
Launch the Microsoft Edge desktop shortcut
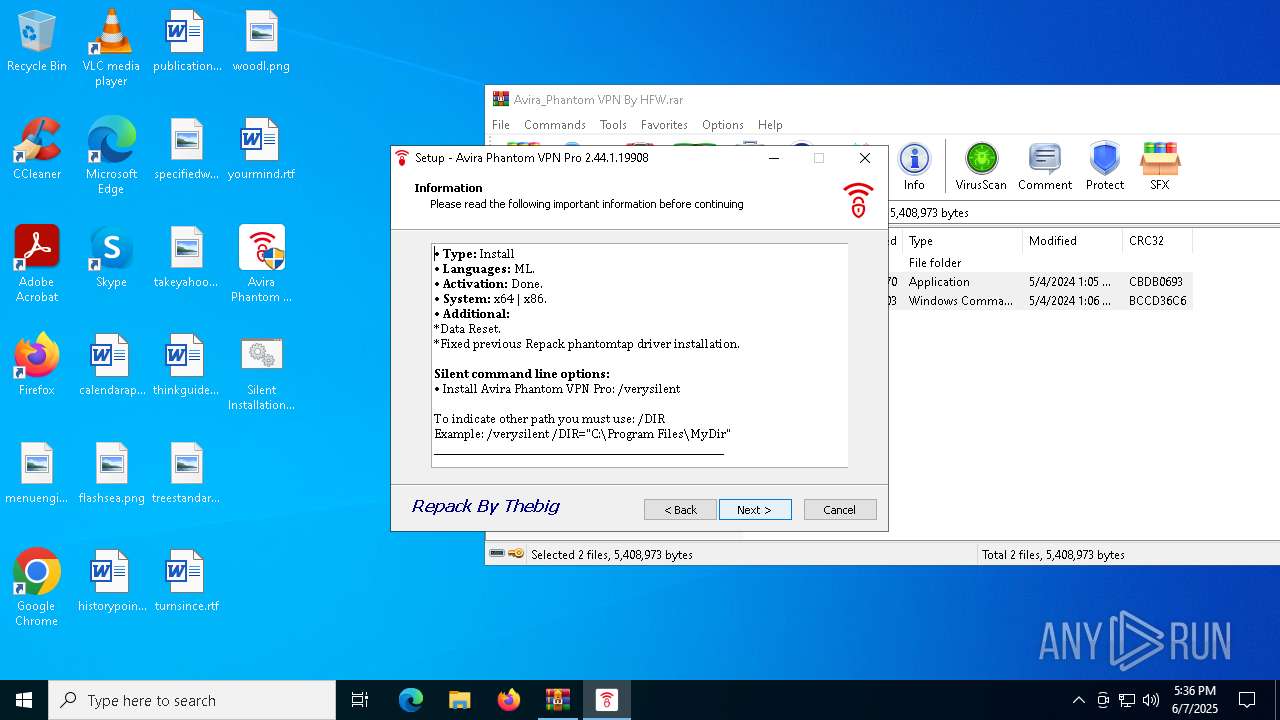[x=111, y=155]
